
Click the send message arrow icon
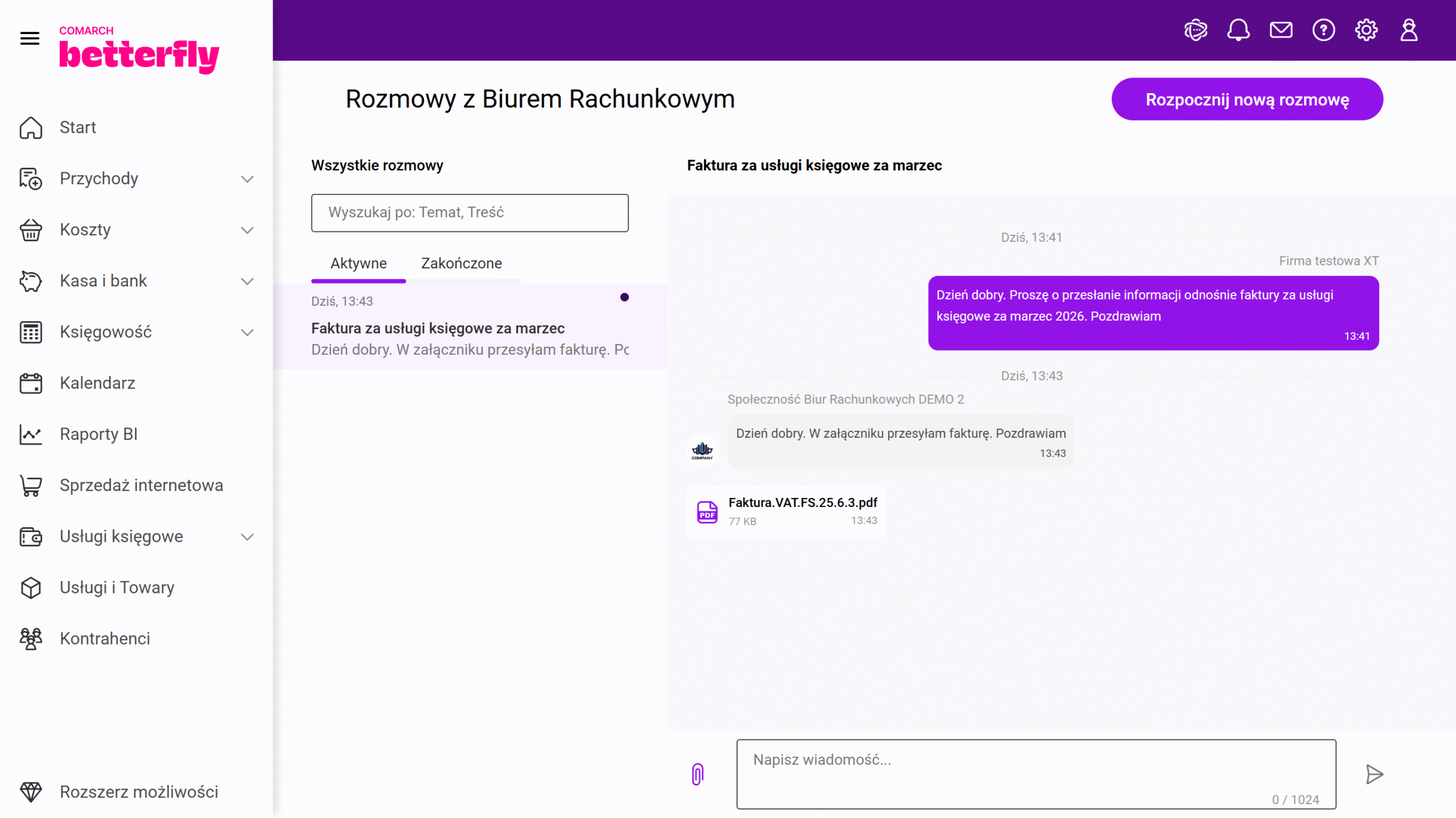(x=1374, y=774)
